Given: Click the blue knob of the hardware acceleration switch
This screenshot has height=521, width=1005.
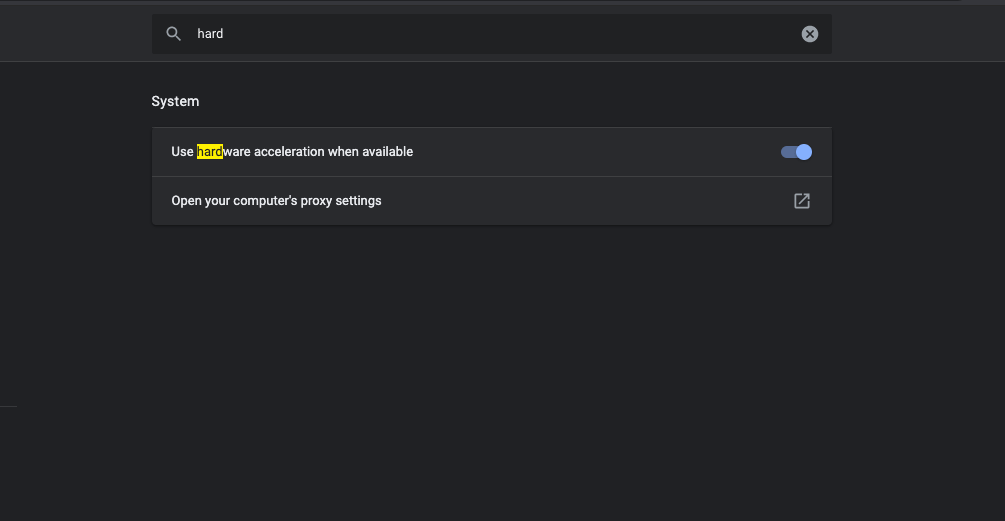Looking at the screenshot, I should click(x=803, y=152).
